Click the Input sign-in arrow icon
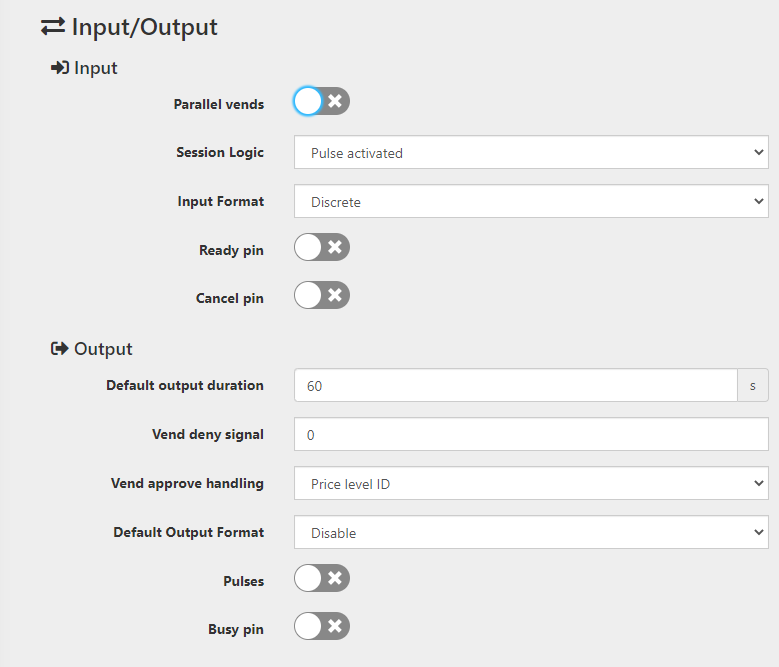Image resolution: width=779 pixels, height=667 pixels. point(60,68)
